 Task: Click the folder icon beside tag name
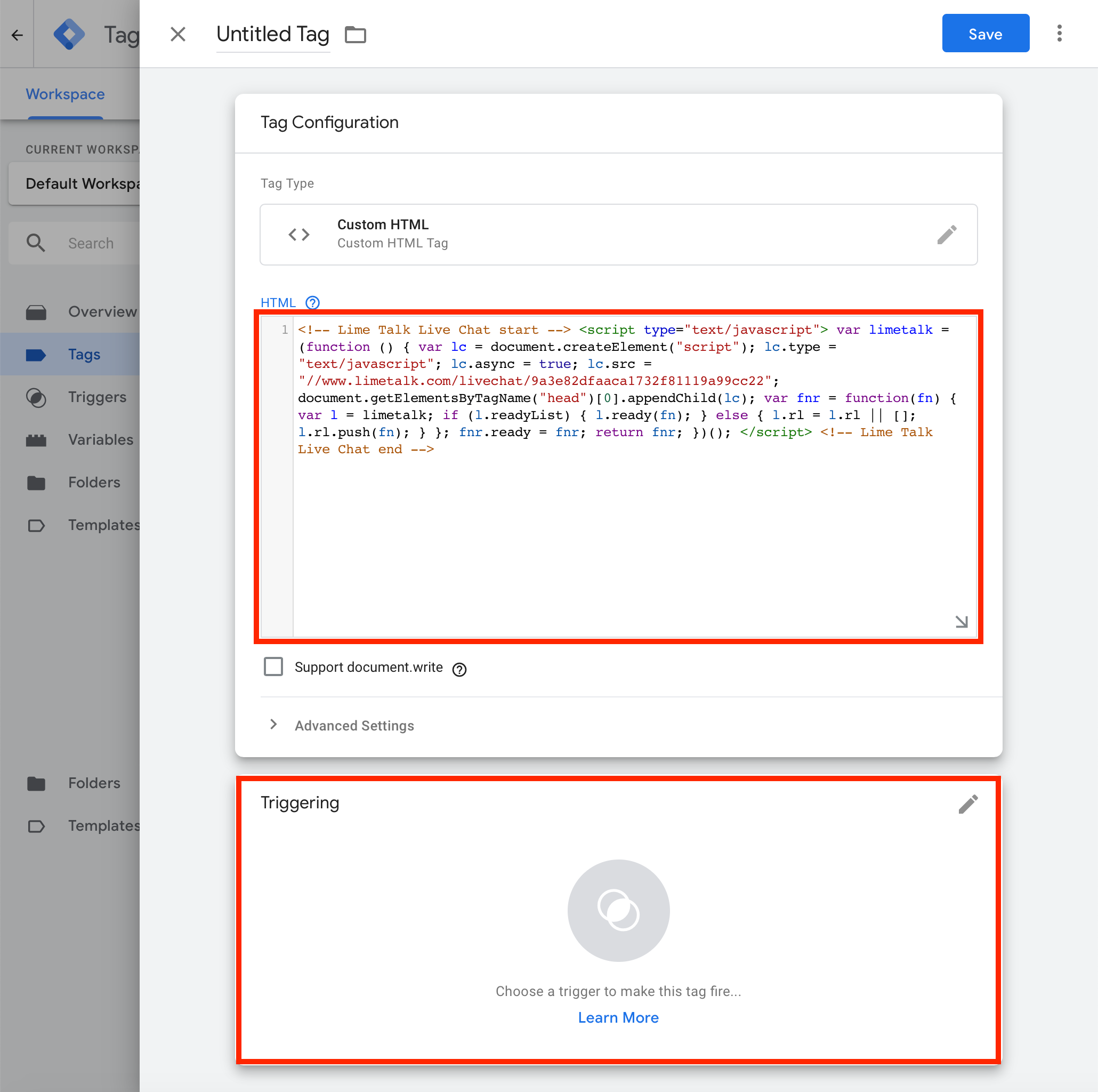pos(356,35)
